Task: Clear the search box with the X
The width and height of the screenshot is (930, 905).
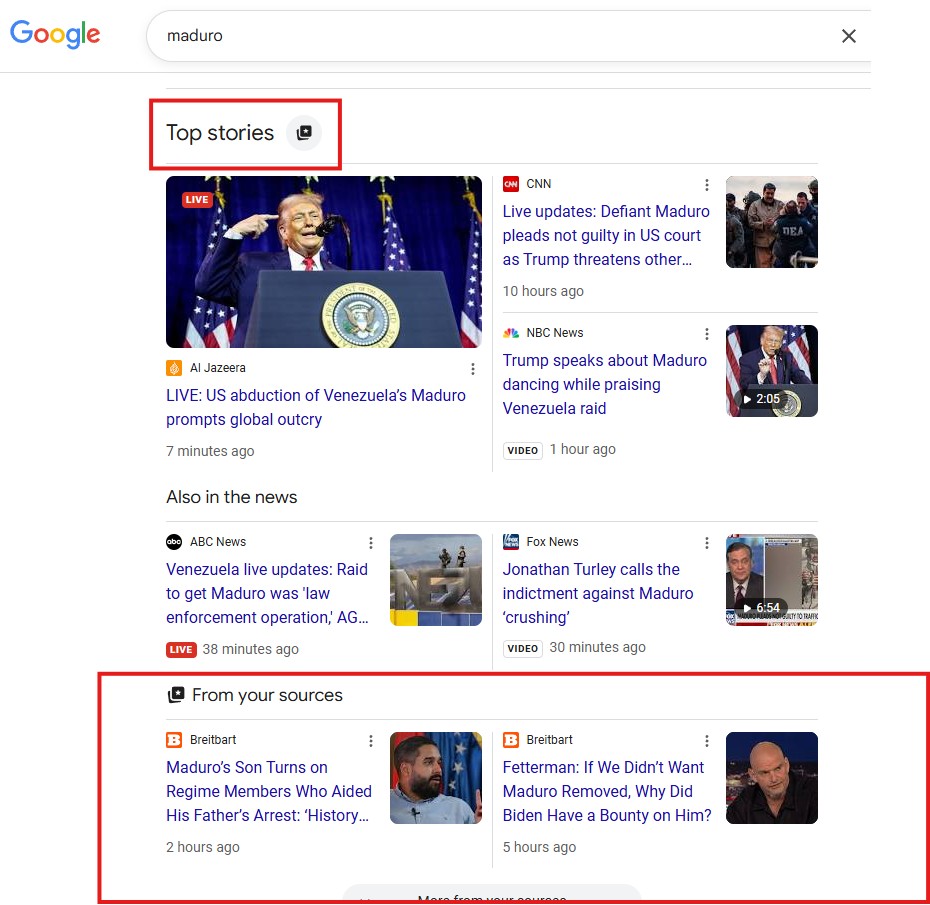Action: point(849,35)
